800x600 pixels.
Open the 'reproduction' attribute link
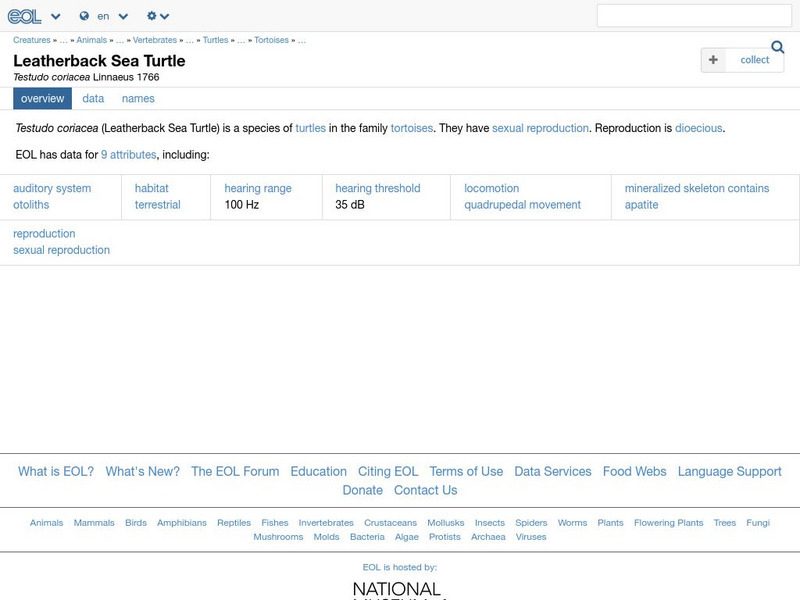[44, 234]
